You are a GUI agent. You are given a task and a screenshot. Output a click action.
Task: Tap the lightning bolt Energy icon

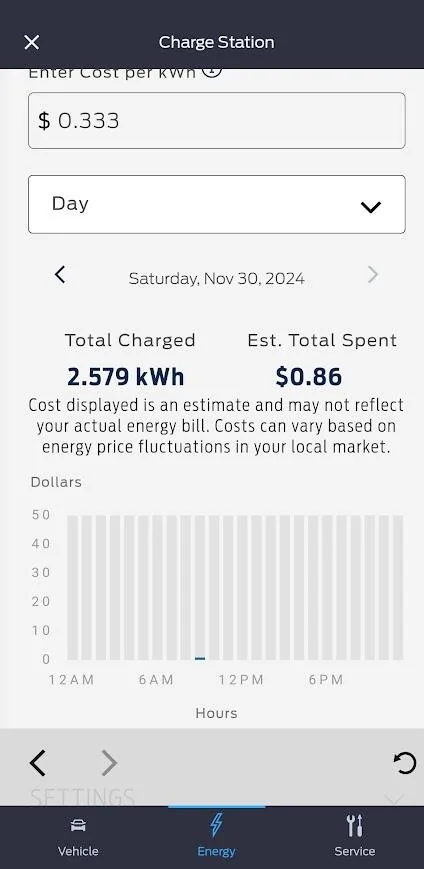coord(216,825)
